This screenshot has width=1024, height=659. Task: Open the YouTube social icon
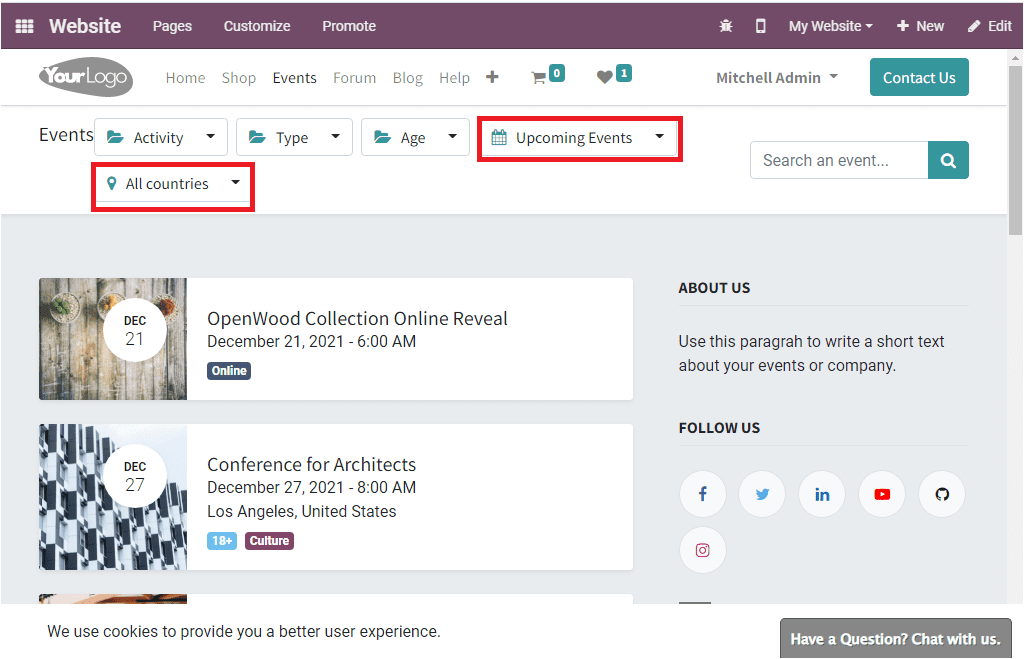click(x=882, y=493)
